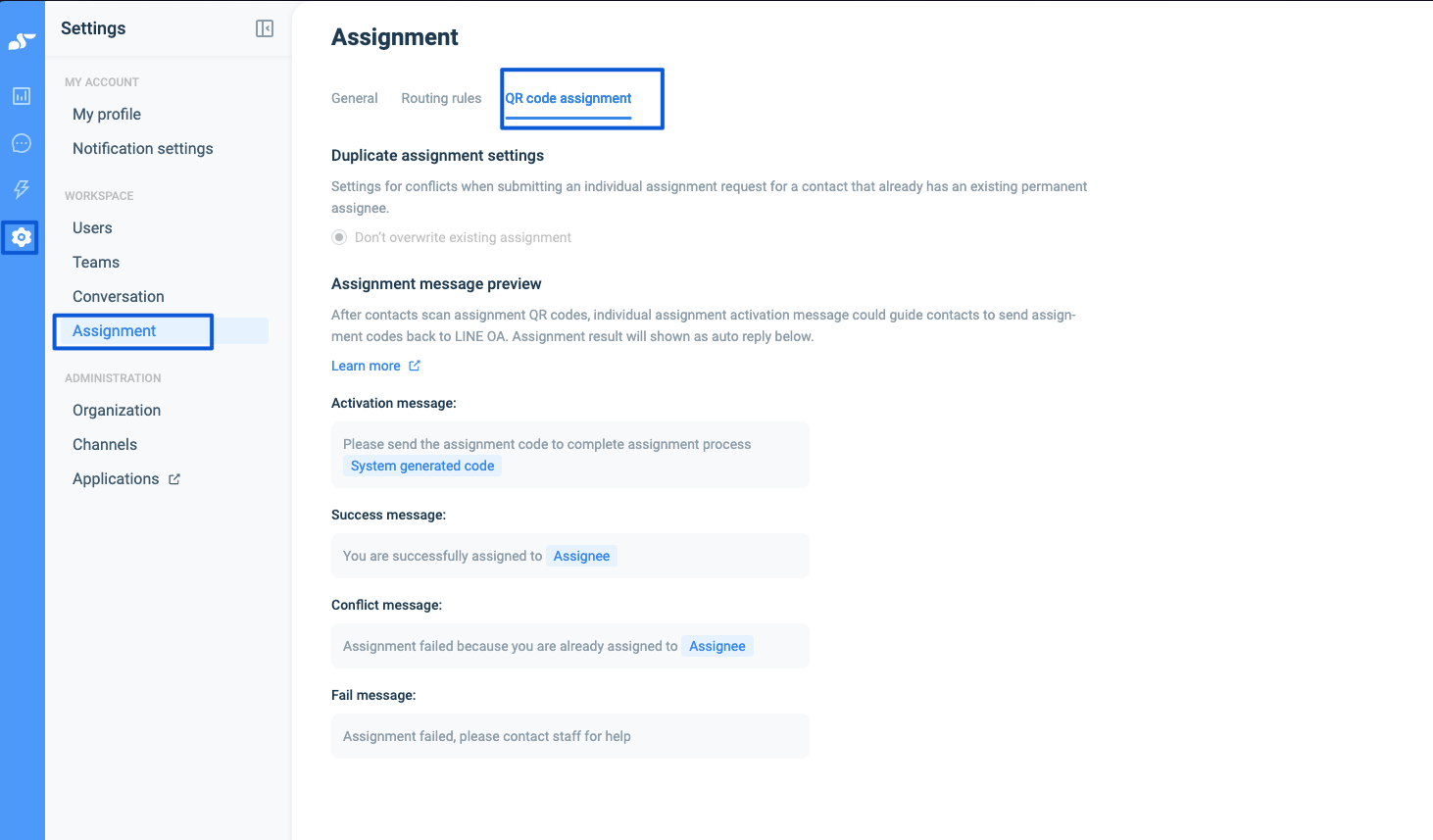The image size is (1433, 840).
Task: Collapse the Settings side panel
Action: pos(265,28)
